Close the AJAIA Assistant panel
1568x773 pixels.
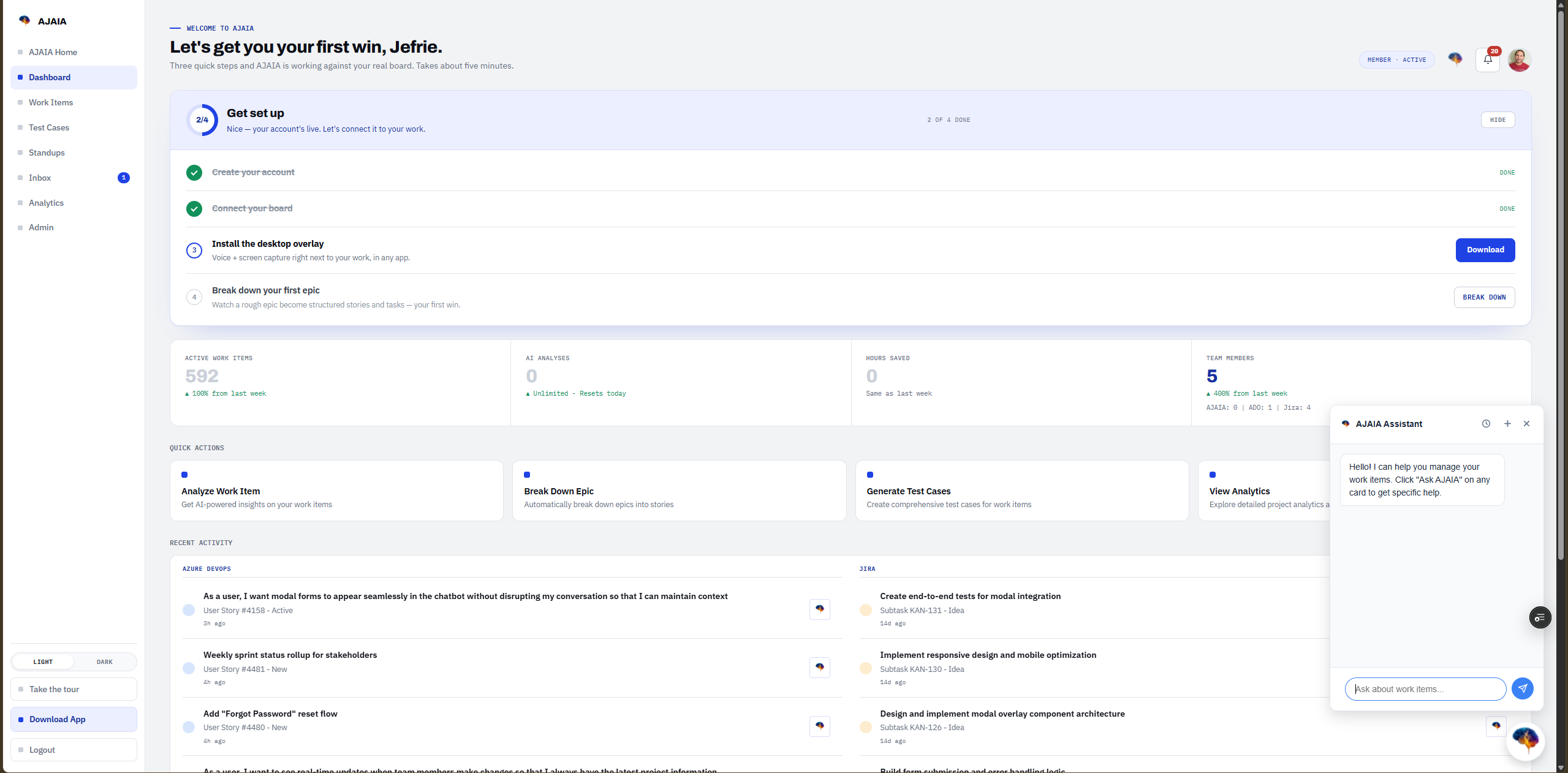pyautogui.click(x=1526, y=424)
